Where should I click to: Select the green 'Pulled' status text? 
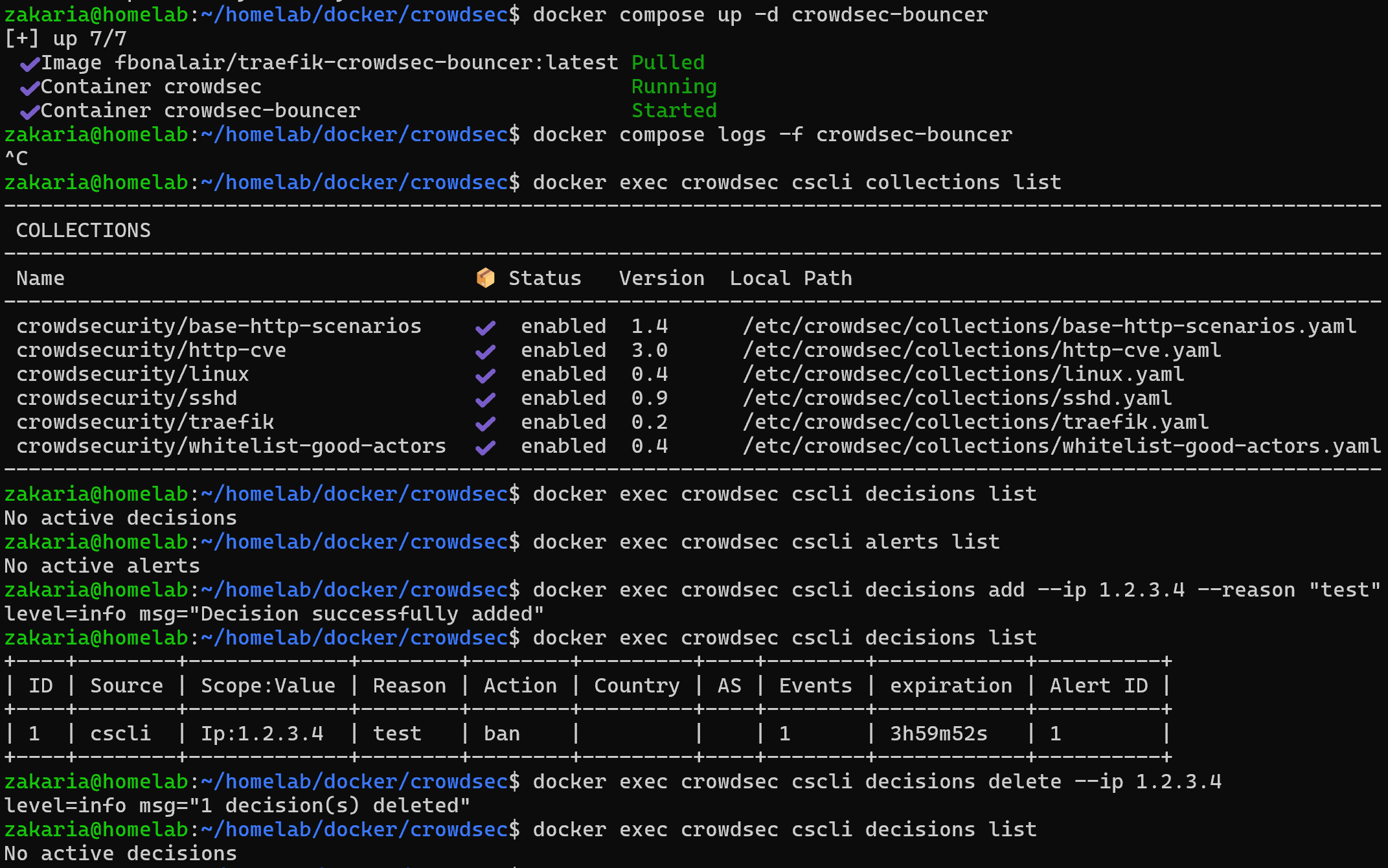pyautogui.click(x=668, y=63)
